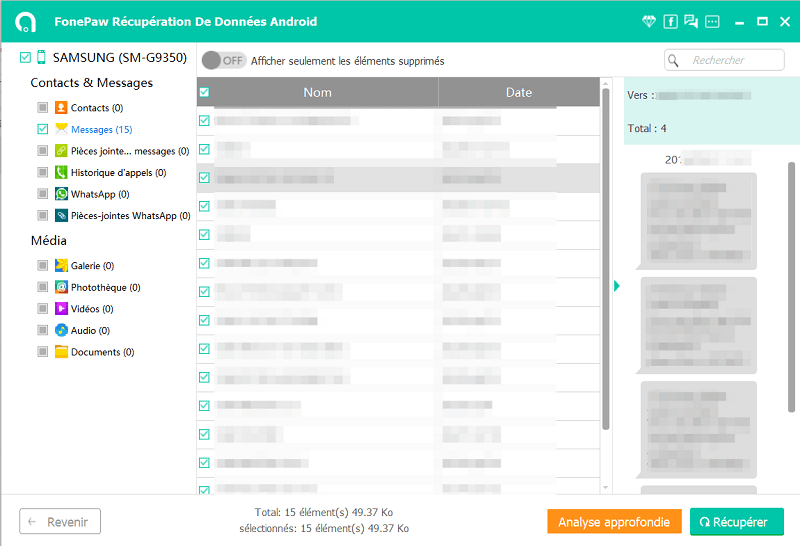This screenshot has width=800, height=546.
Task: Click the WhatsApp attachments paperclip icon
Action: (x=61, y=215)
